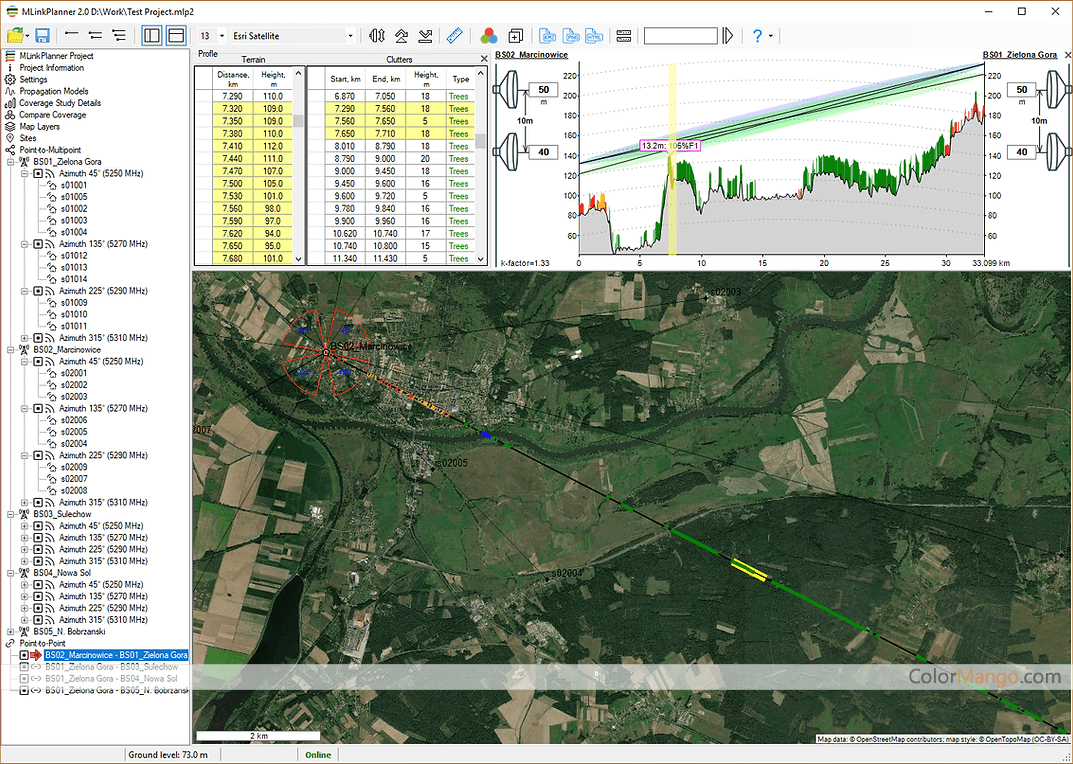
Task: Open the Esri Satellite map source dropdown
Action: [350, 36]
